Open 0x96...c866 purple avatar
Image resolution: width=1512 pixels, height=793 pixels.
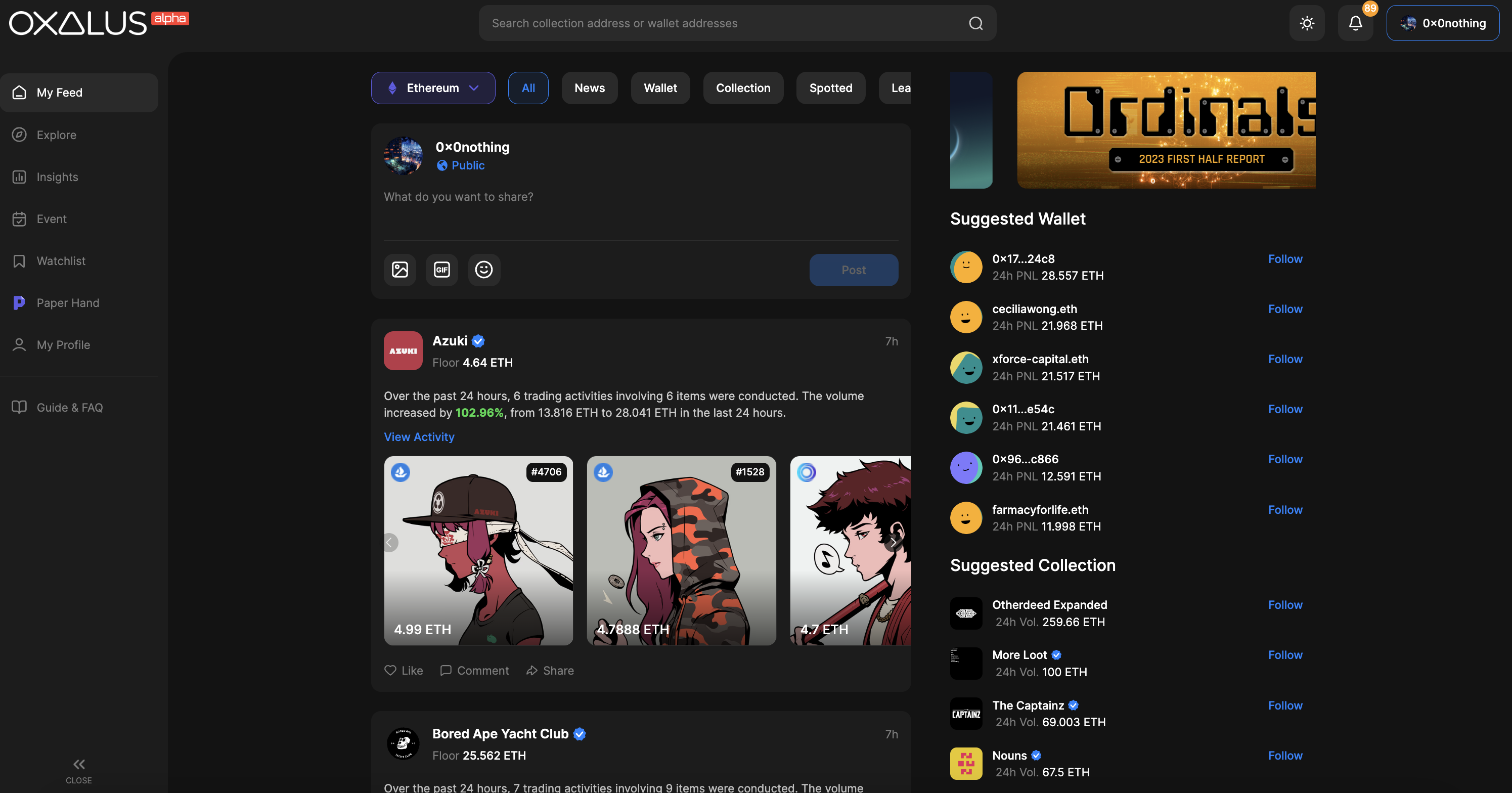(966, 468)
